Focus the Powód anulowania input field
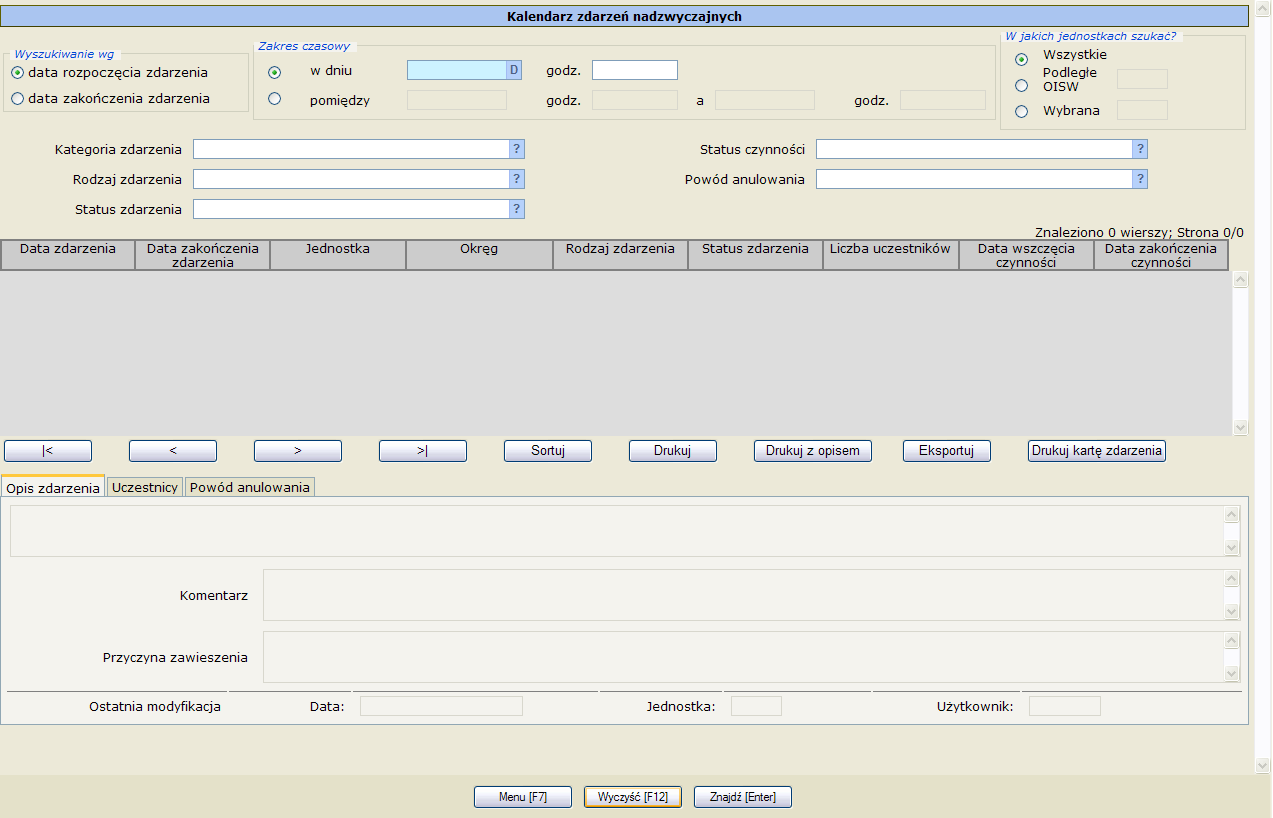 click(974, 179)
